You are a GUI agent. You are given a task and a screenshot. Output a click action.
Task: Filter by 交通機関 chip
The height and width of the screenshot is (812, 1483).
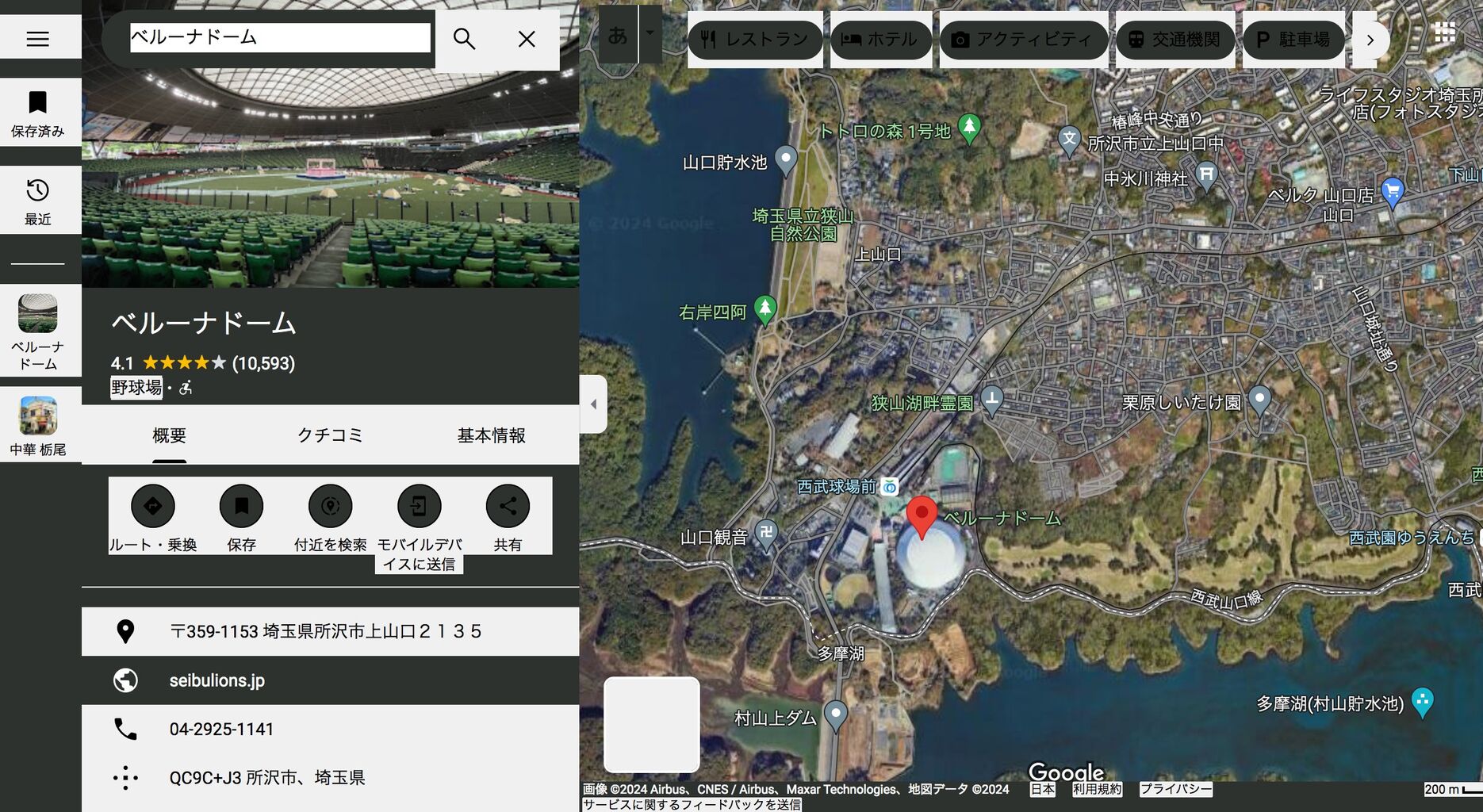(1175, 40)
